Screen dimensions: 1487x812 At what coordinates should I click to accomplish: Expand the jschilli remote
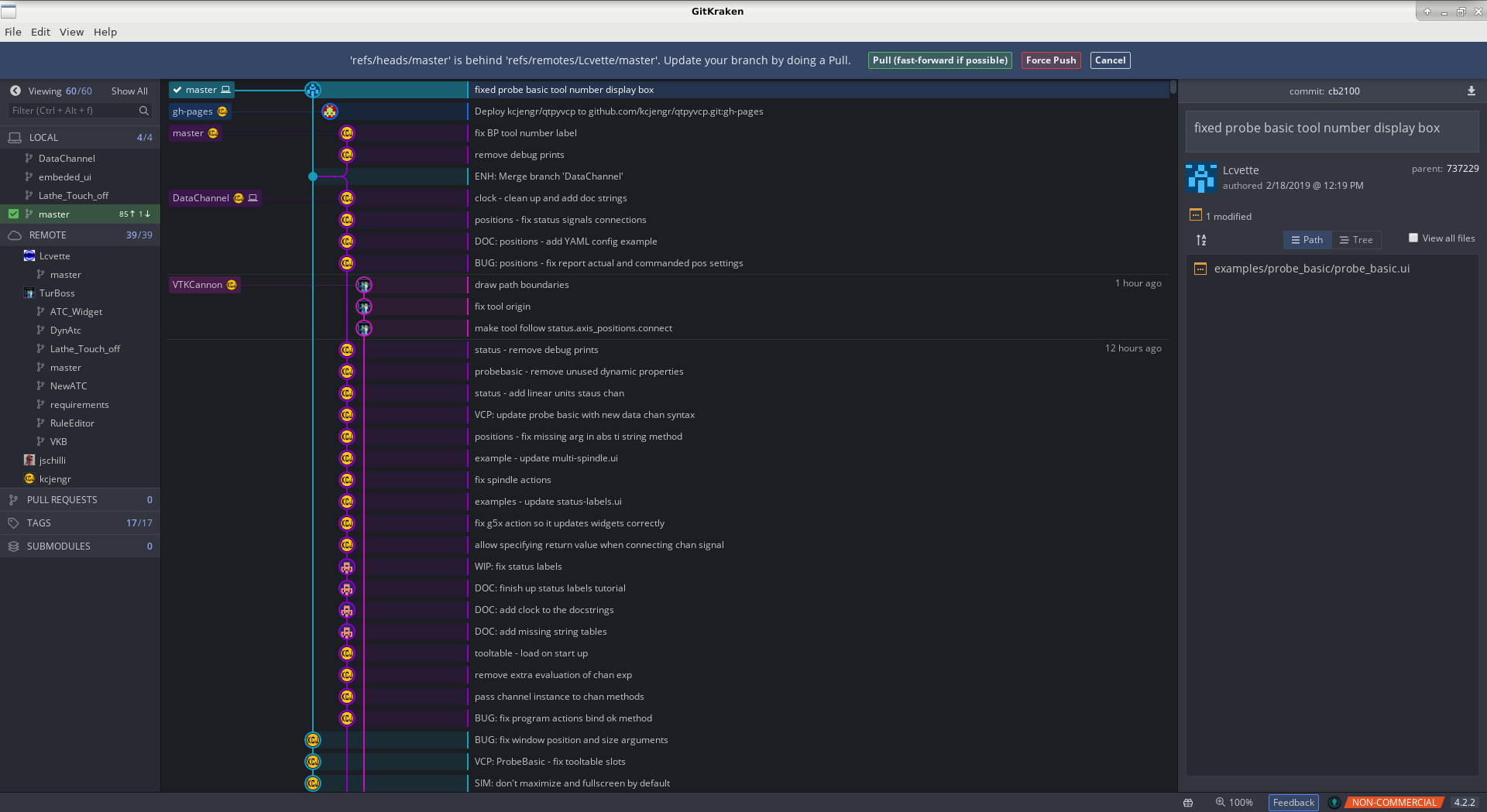pyautogui.click(x=80, y=460)
